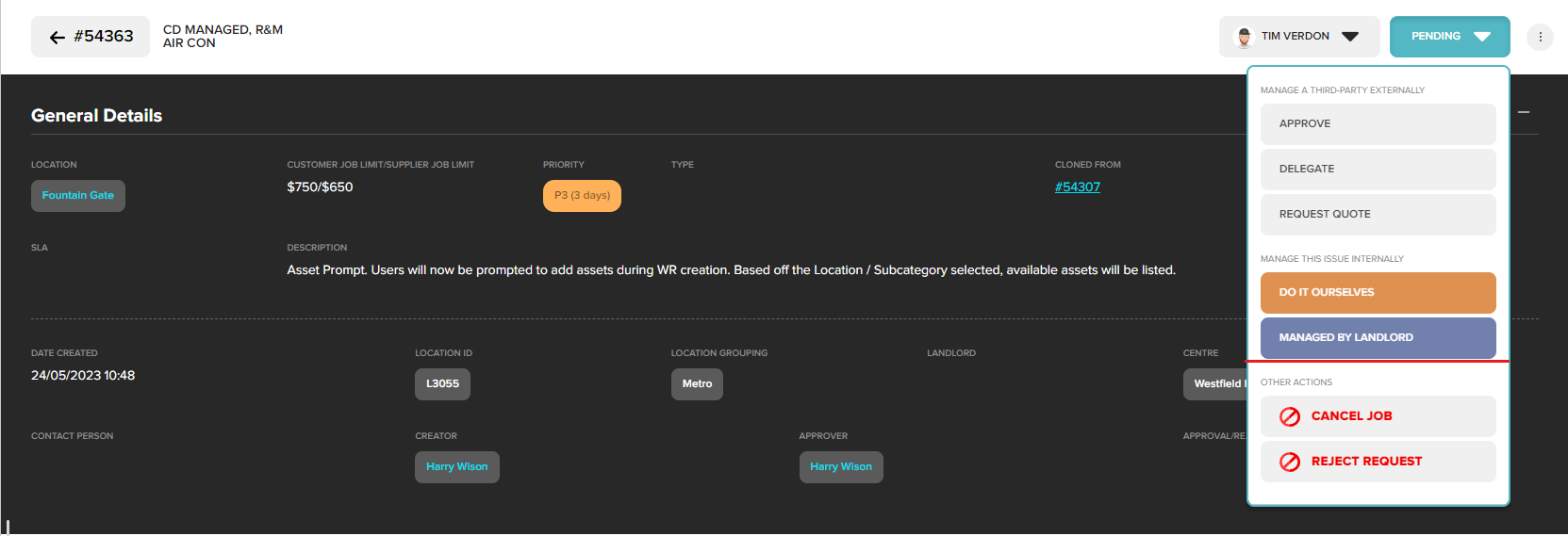Collapse the General Details section using the dash

(x=1524, y=112)
